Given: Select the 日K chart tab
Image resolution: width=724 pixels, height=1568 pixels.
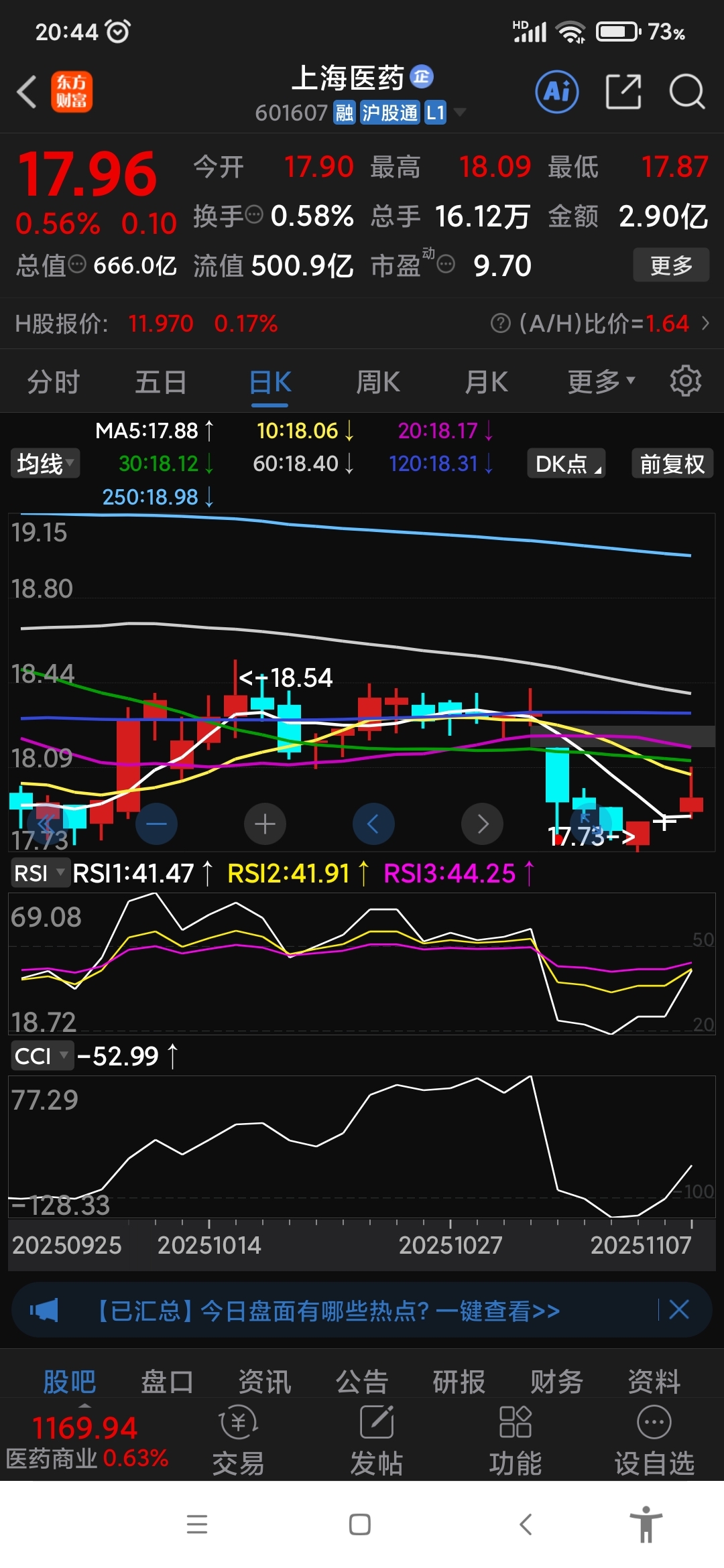Looking at the screenshot, I should tap(270, 381).
